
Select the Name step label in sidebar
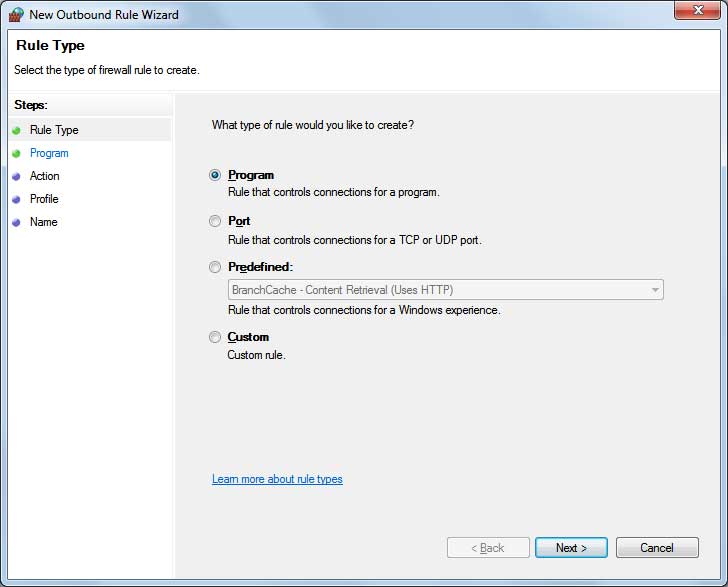click(44, 222)
